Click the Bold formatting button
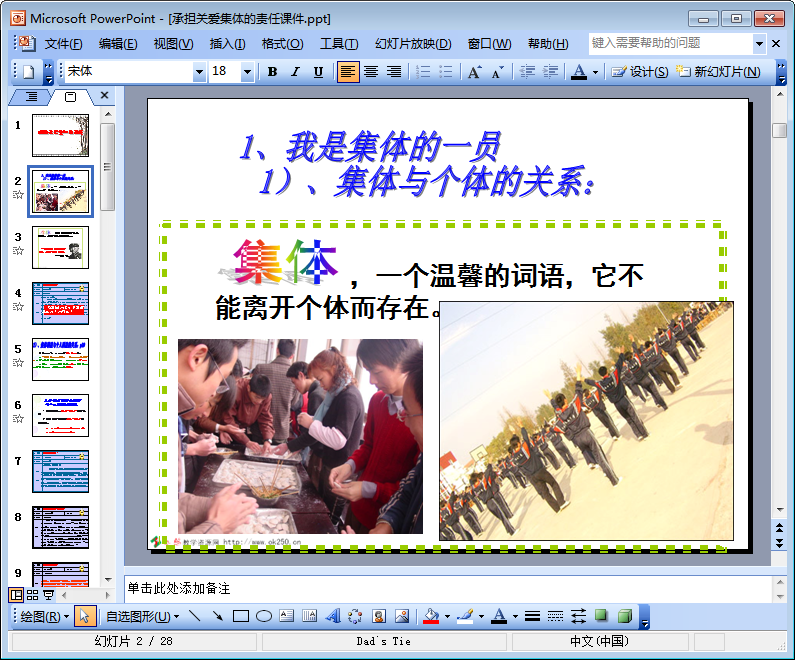The height and width of the screenshot is (660, 795). (x=272, y=72)
